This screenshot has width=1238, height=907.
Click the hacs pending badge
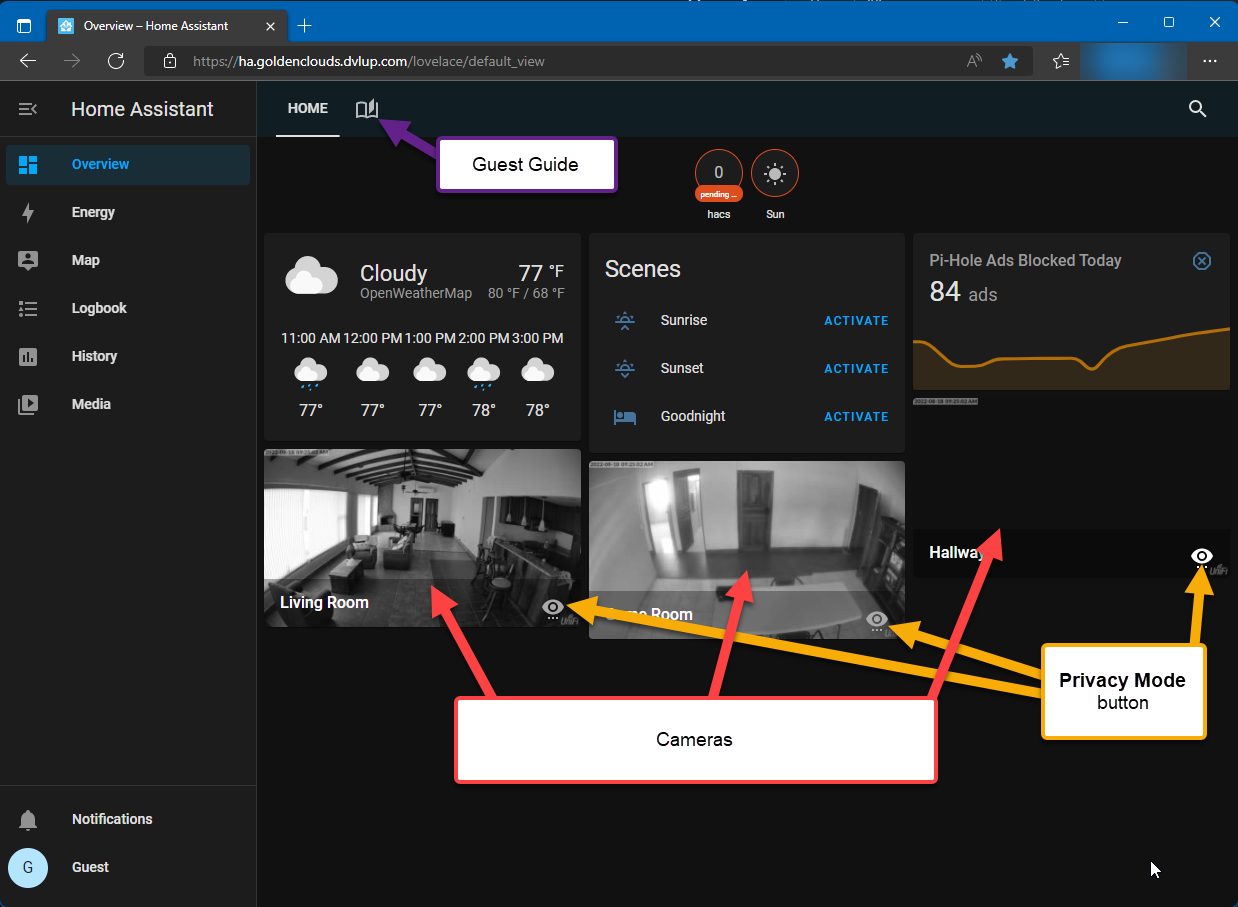718,174
